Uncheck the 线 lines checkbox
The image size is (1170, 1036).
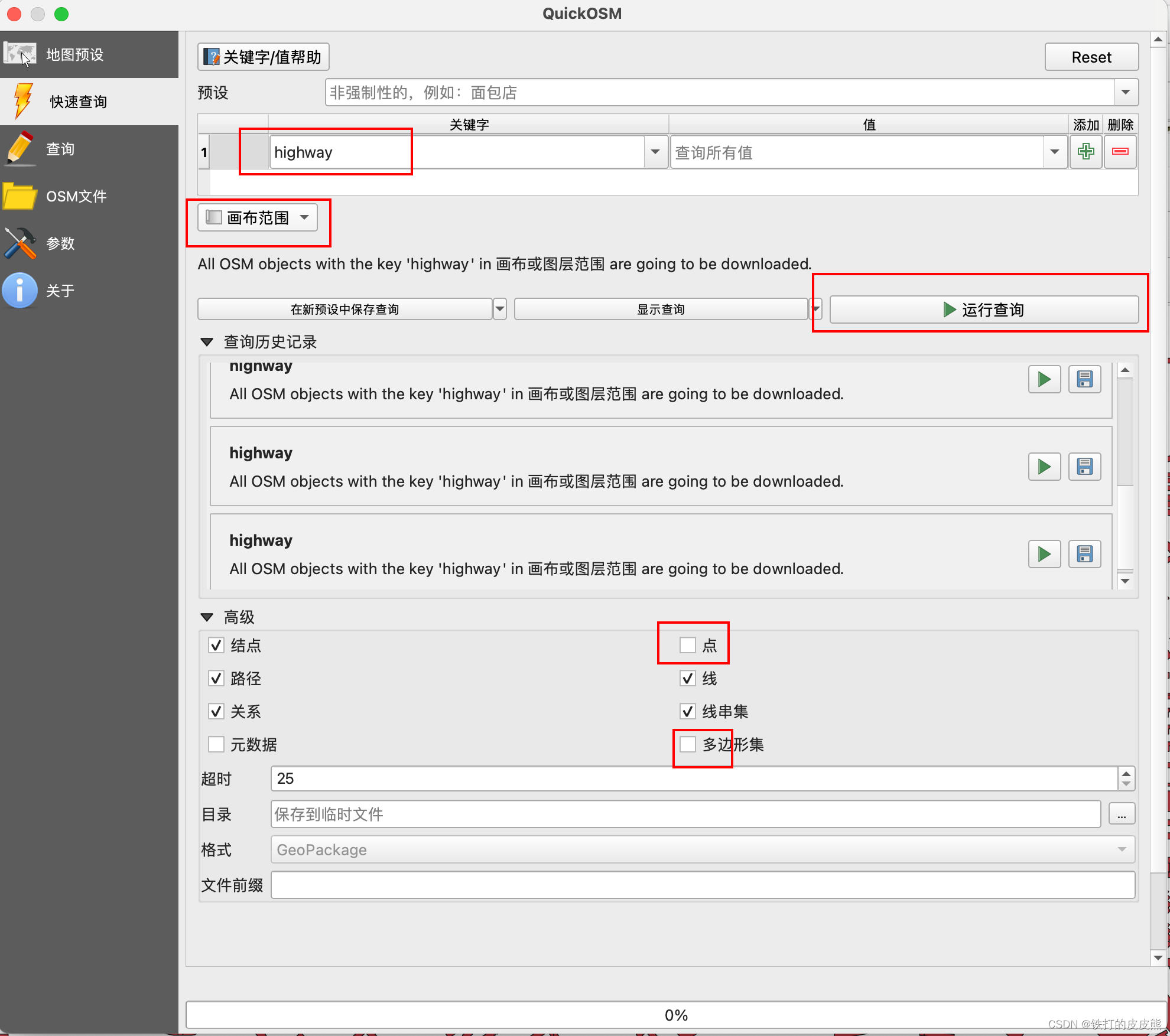pyautogui.click(x=688, y=678)
